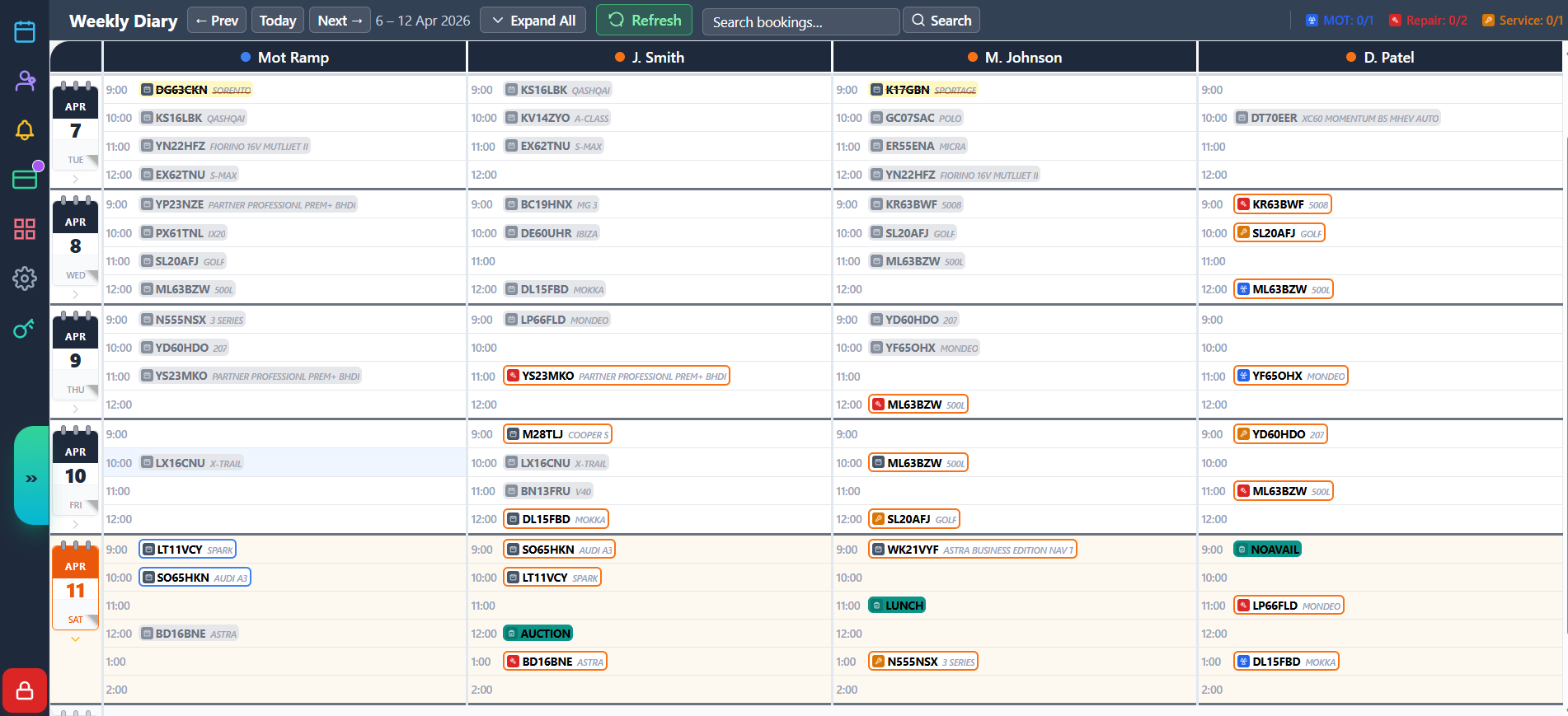Open the settings gear icon
The width and height of the screenshot is (1568, 716).
pos(25,278)
